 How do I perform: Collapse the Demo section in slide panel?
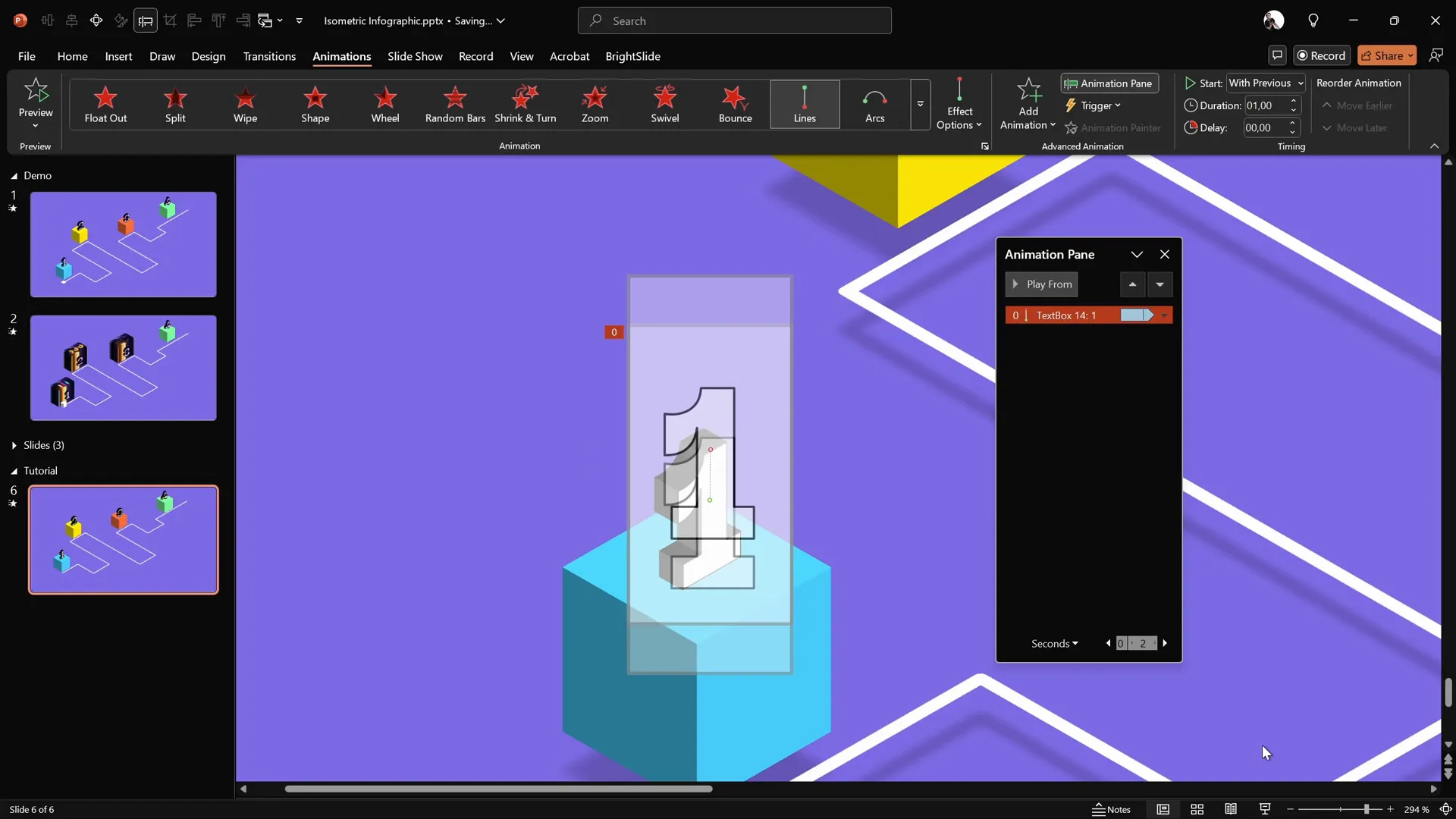pos(14,176)
